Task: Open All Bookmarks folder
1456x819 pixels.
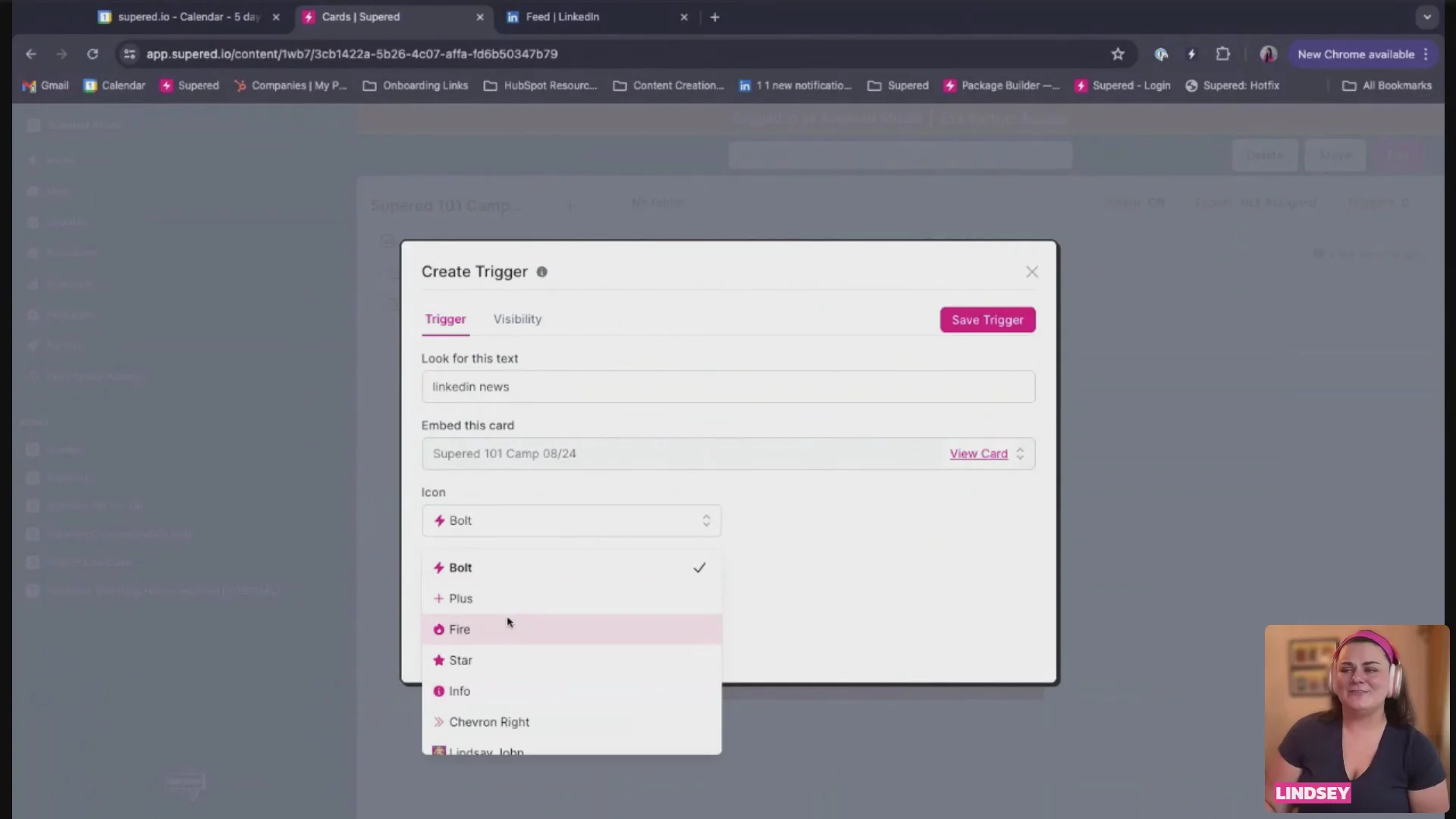Action: pos(1387,86)
